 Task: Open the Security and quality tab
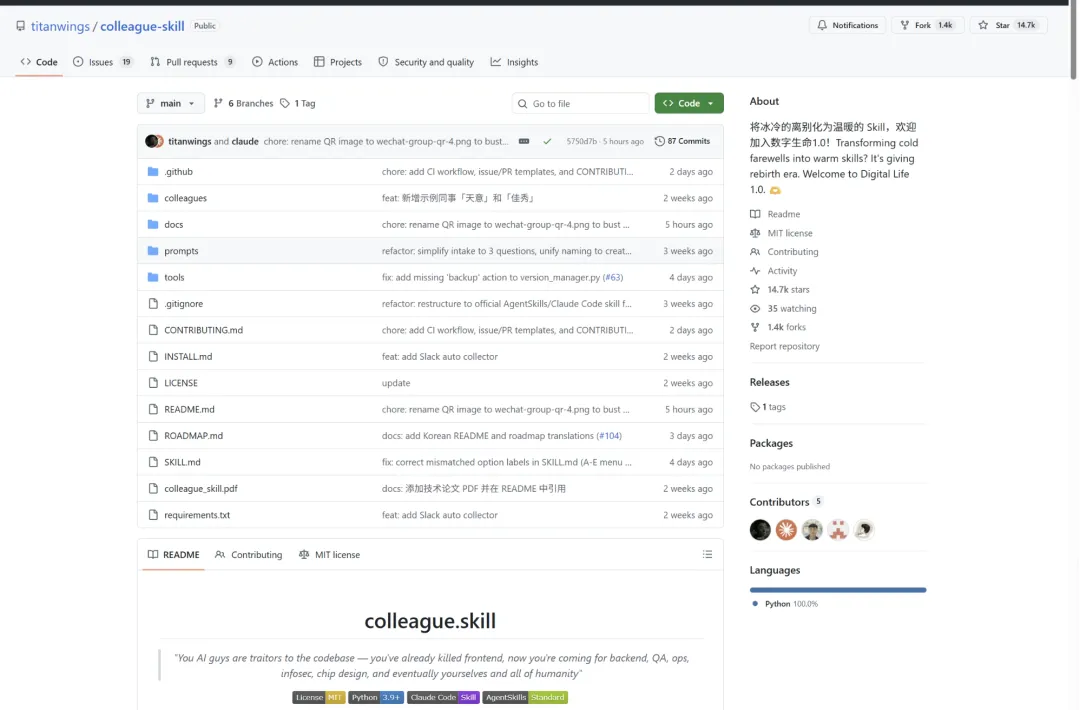(x=426, y=62)
